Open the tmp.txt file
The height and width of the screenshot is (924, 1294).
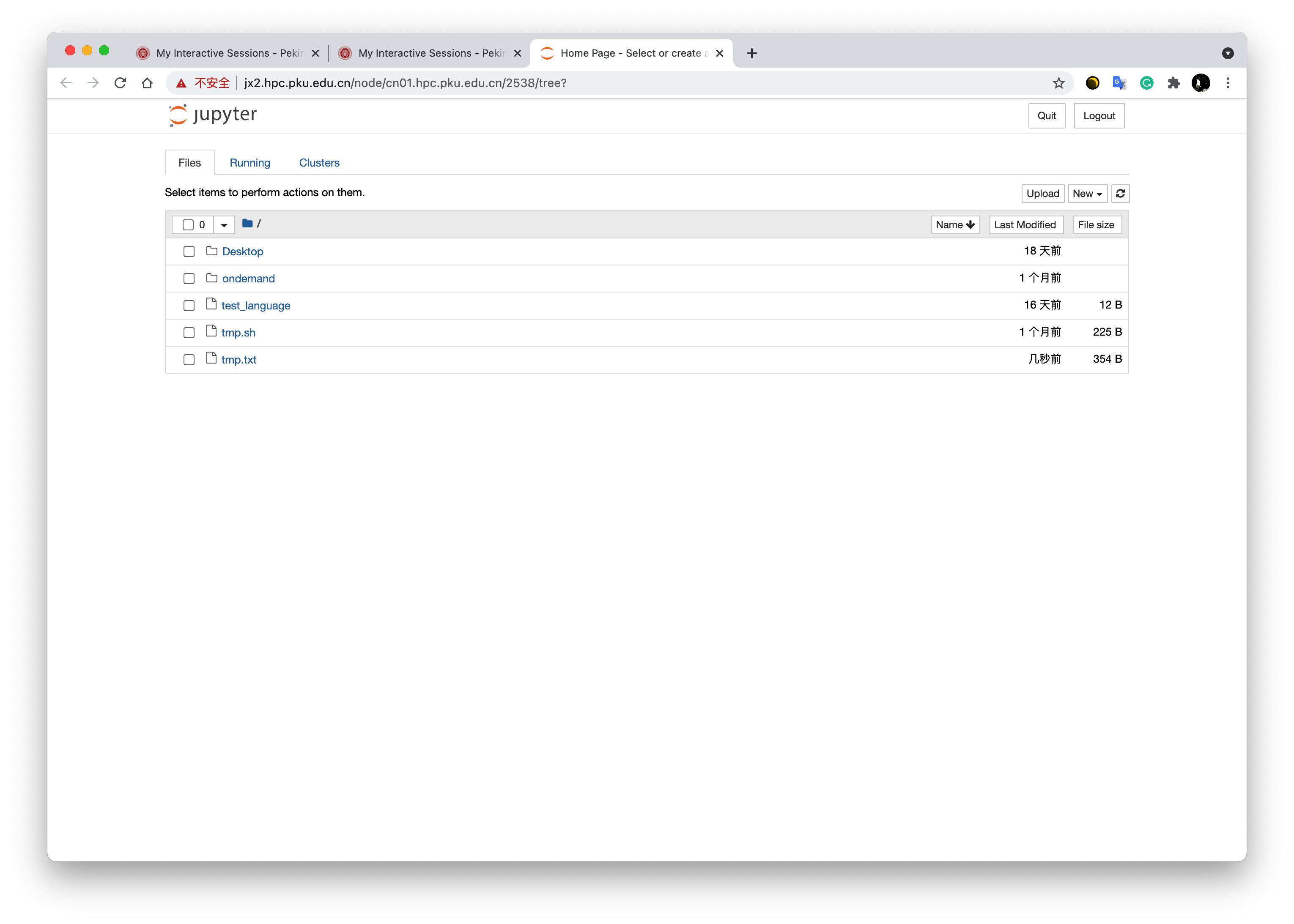(x=239, y=360)
